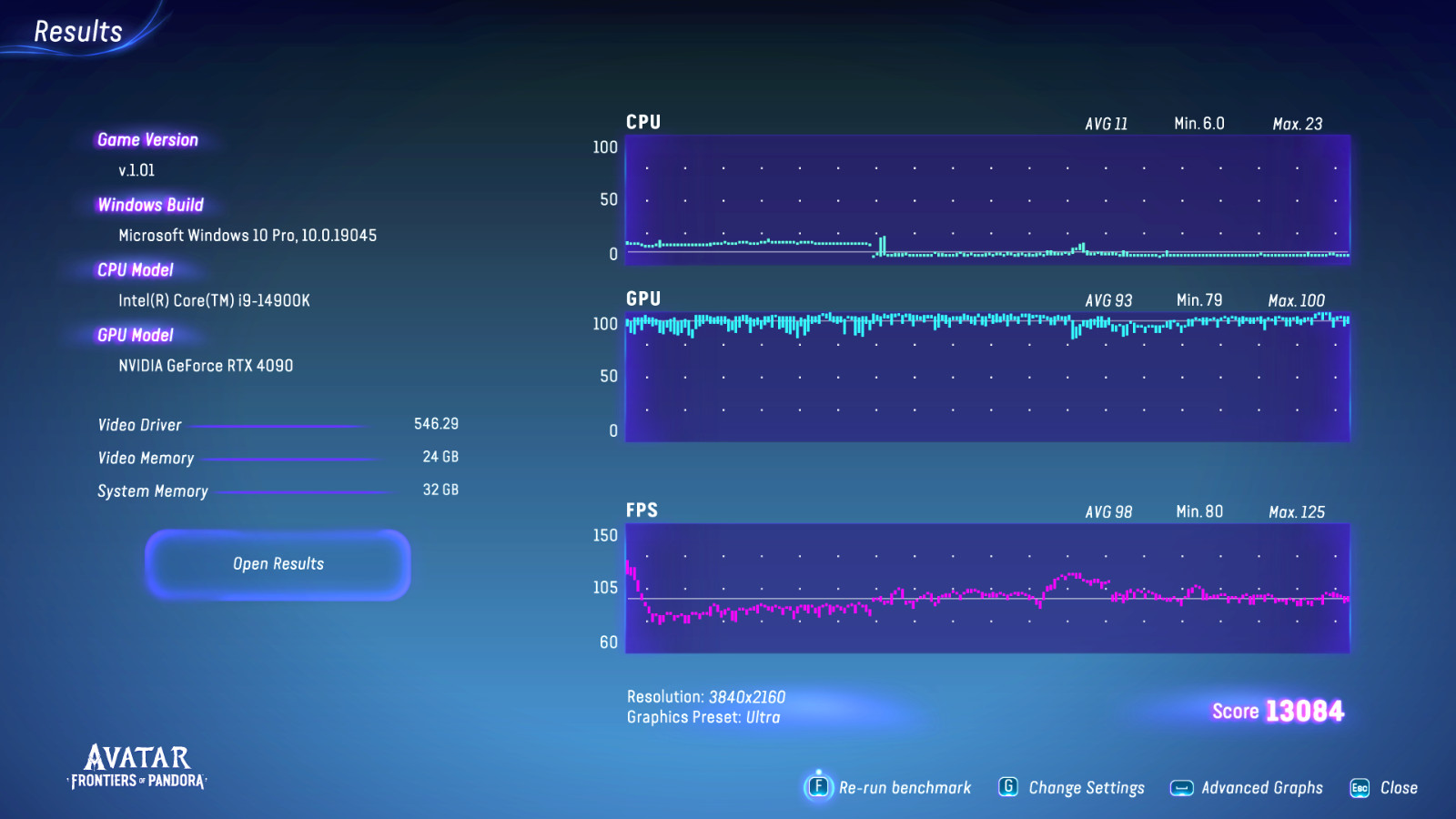The height and width of the screenshot is (819, 1456).
Task: Show Advanced Graphs
Action: [x=1262, y=788]
